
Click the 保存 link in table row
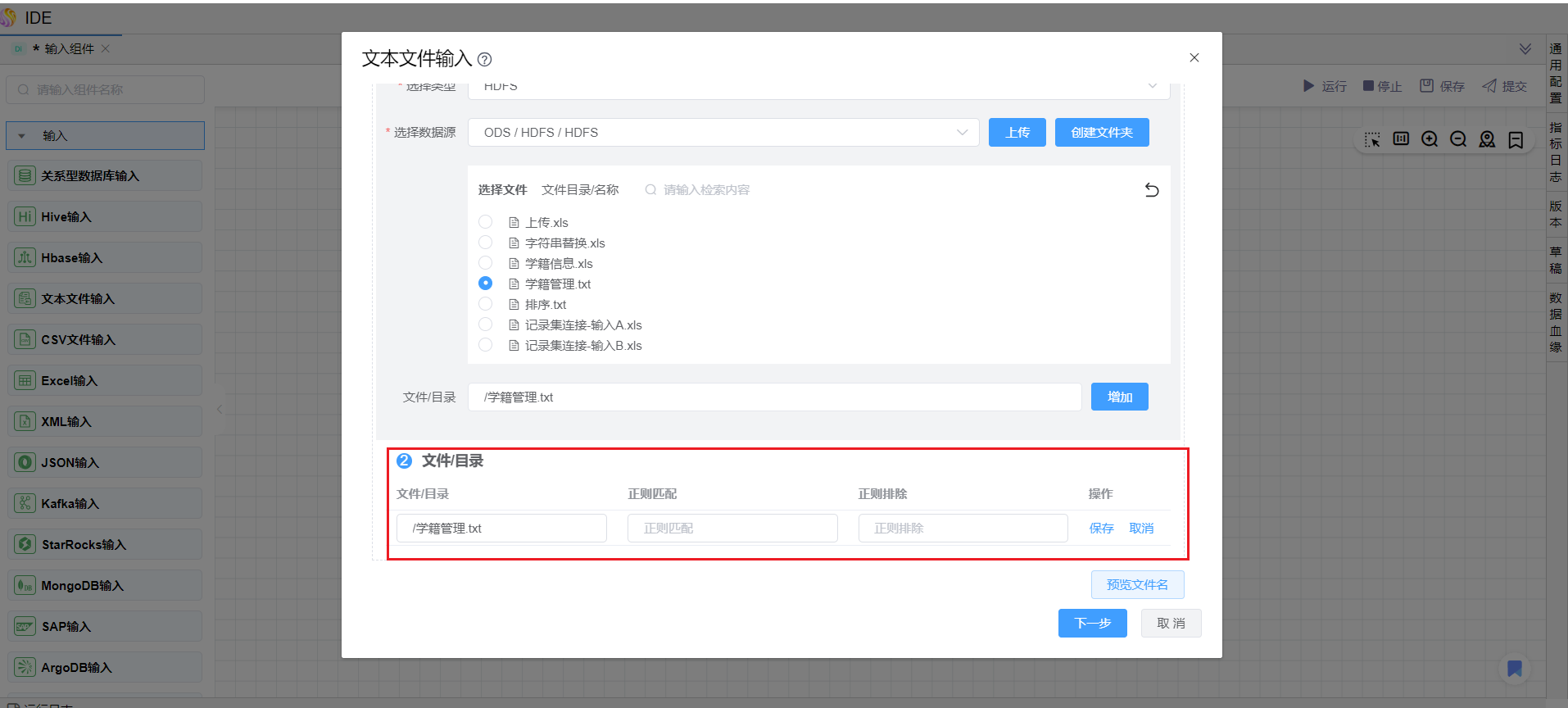(x=1102, y=529)
